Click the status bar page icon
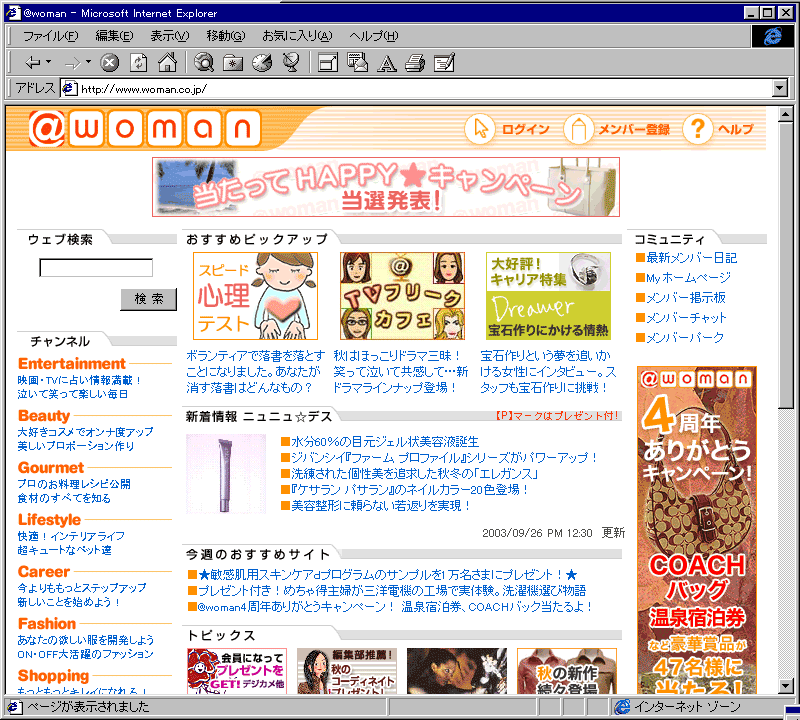 pyautogui.click(x=14, y=707)
